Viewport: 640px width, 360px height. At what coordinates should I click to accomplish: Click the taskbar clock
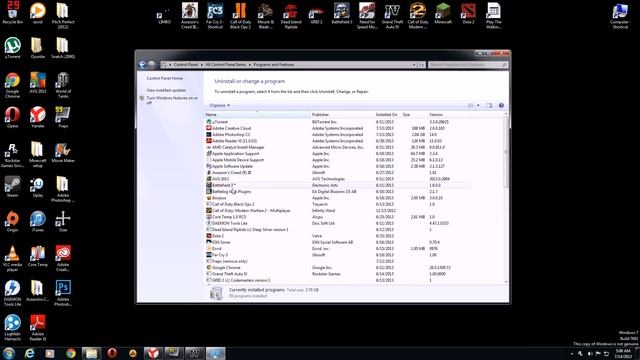pos(623,353)
